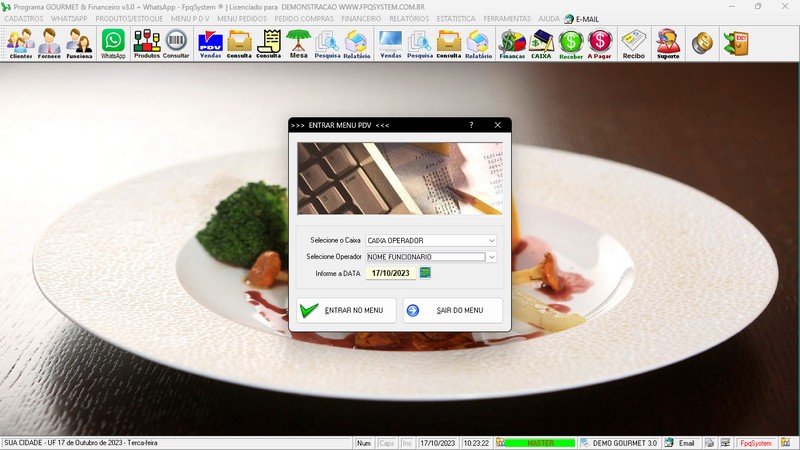Screen dimensions: 800x450
Task: Open the FINANCEIRO menu
Action: point(361,19)
